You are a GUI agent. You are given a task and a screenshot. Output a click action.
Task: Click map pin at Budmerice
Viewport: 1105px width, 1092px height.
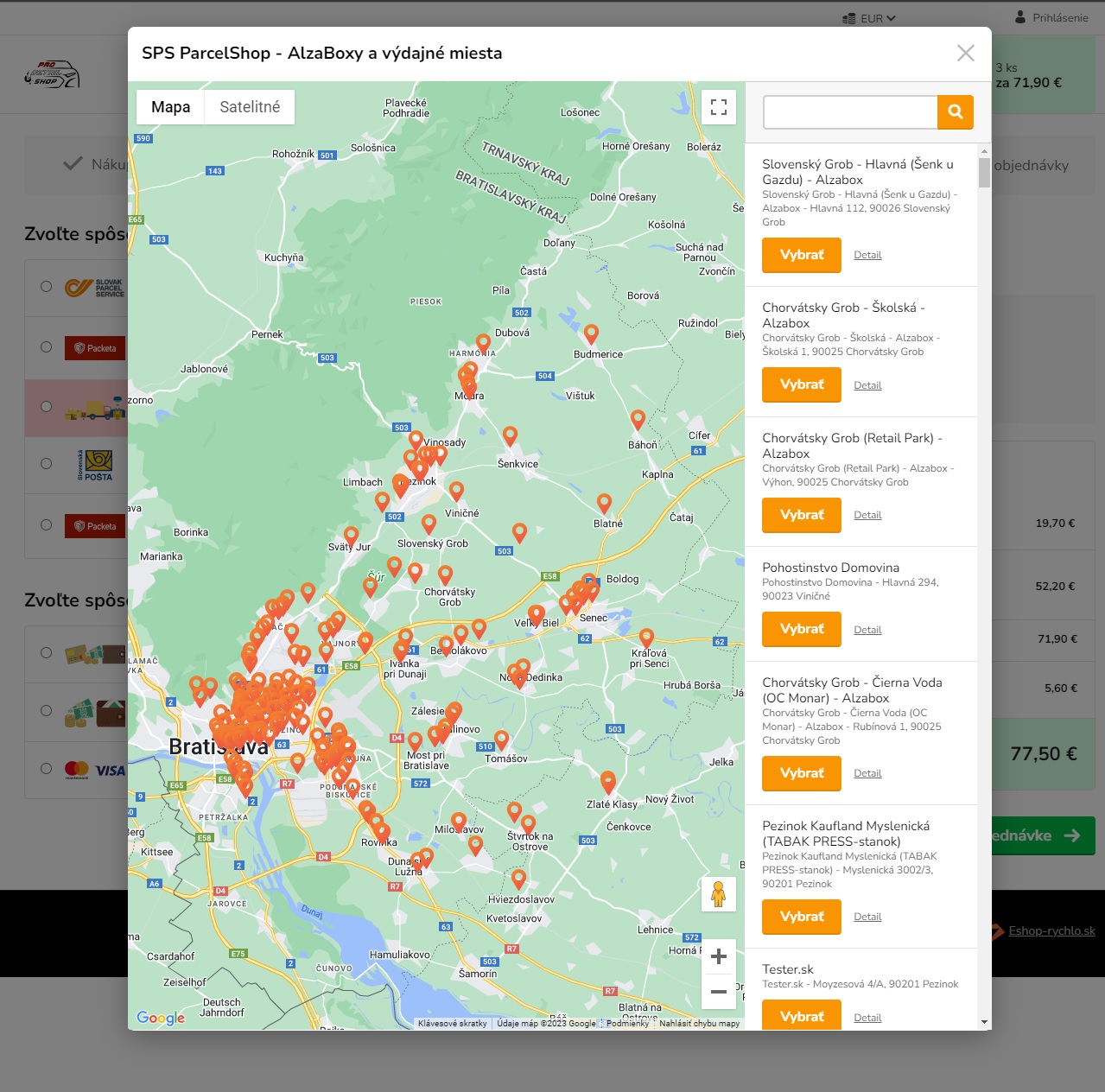591,334
